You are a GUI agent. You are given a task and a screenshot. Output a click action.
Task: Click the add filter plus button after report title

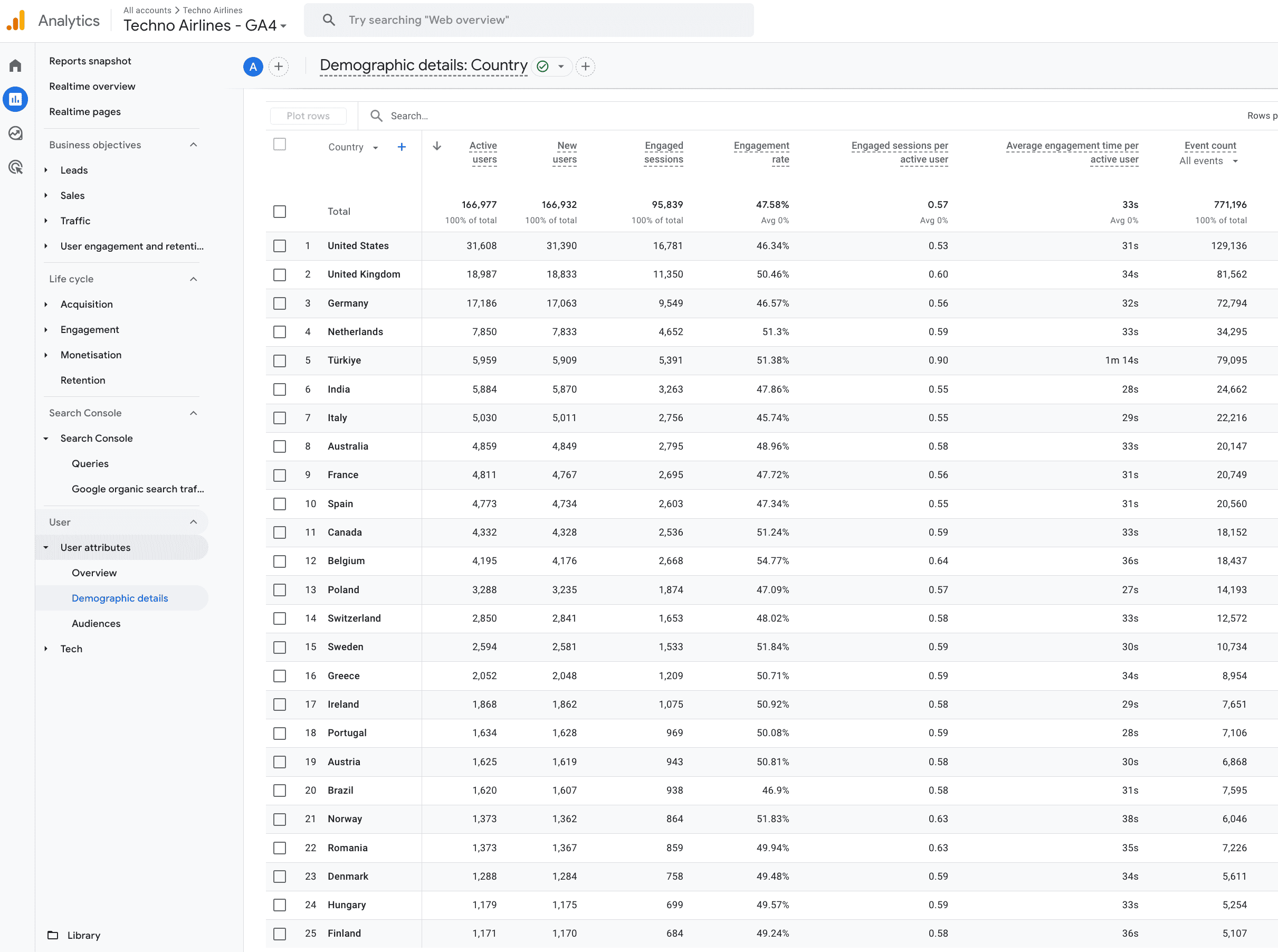585,67
